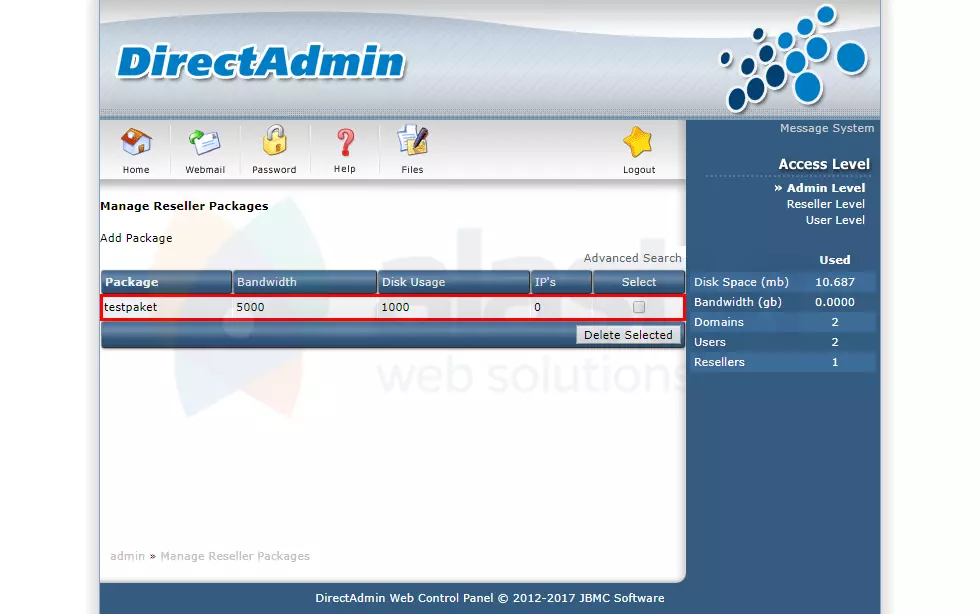Switch to Admin Level access
Image resolution: width=980 pixels, height=614 pixels.
(826, 188)
